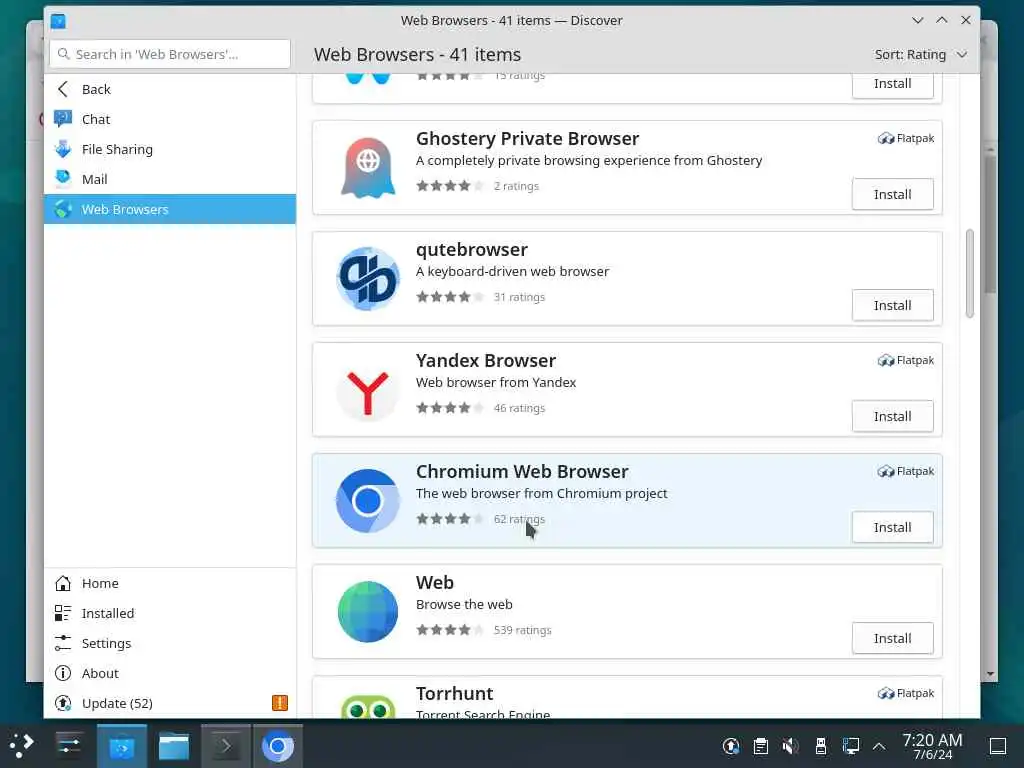
Task: Go Back in the sidebar
Action: 170,89
